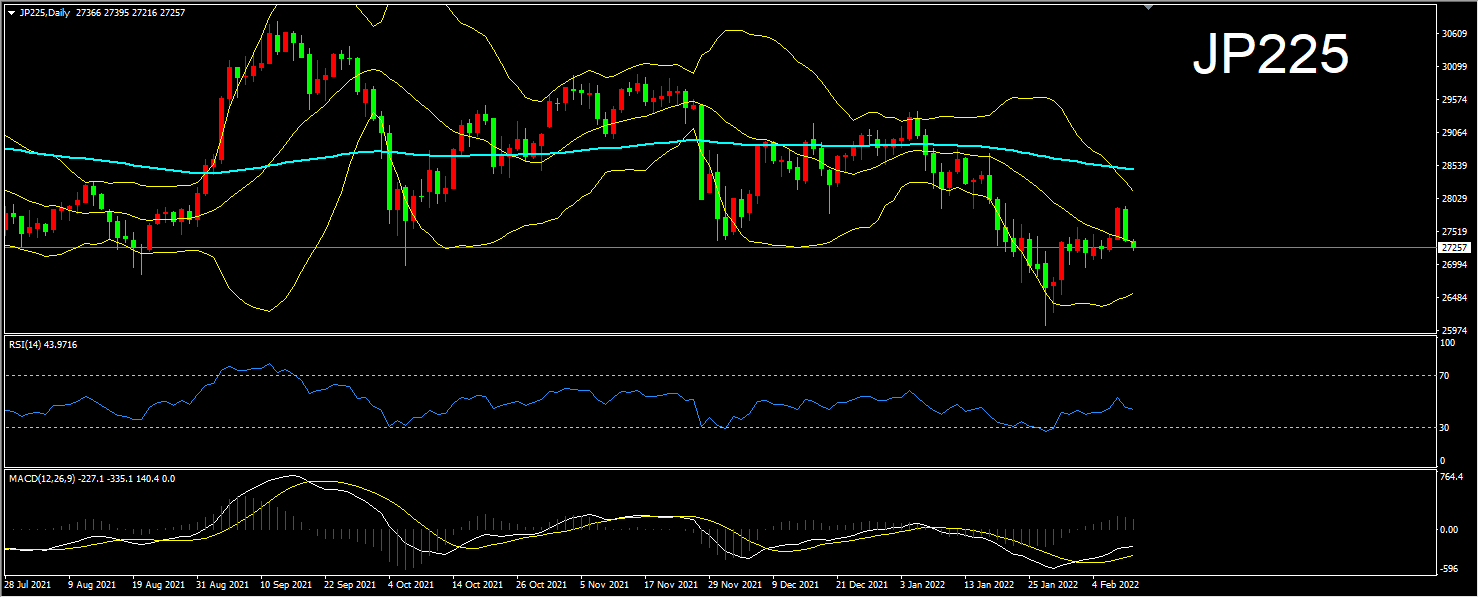The image size is (1479, 598).
Task: Click the large JP225 text label
Action: click(1270, 54)
